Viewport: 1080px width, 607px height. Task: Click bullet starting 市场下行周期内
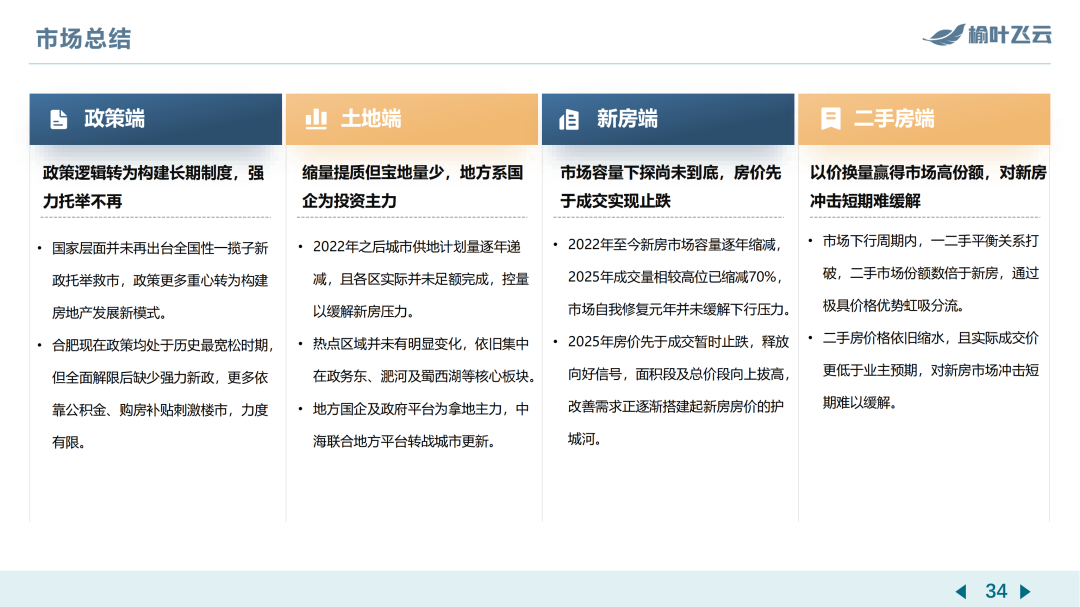tap(924, 273)
